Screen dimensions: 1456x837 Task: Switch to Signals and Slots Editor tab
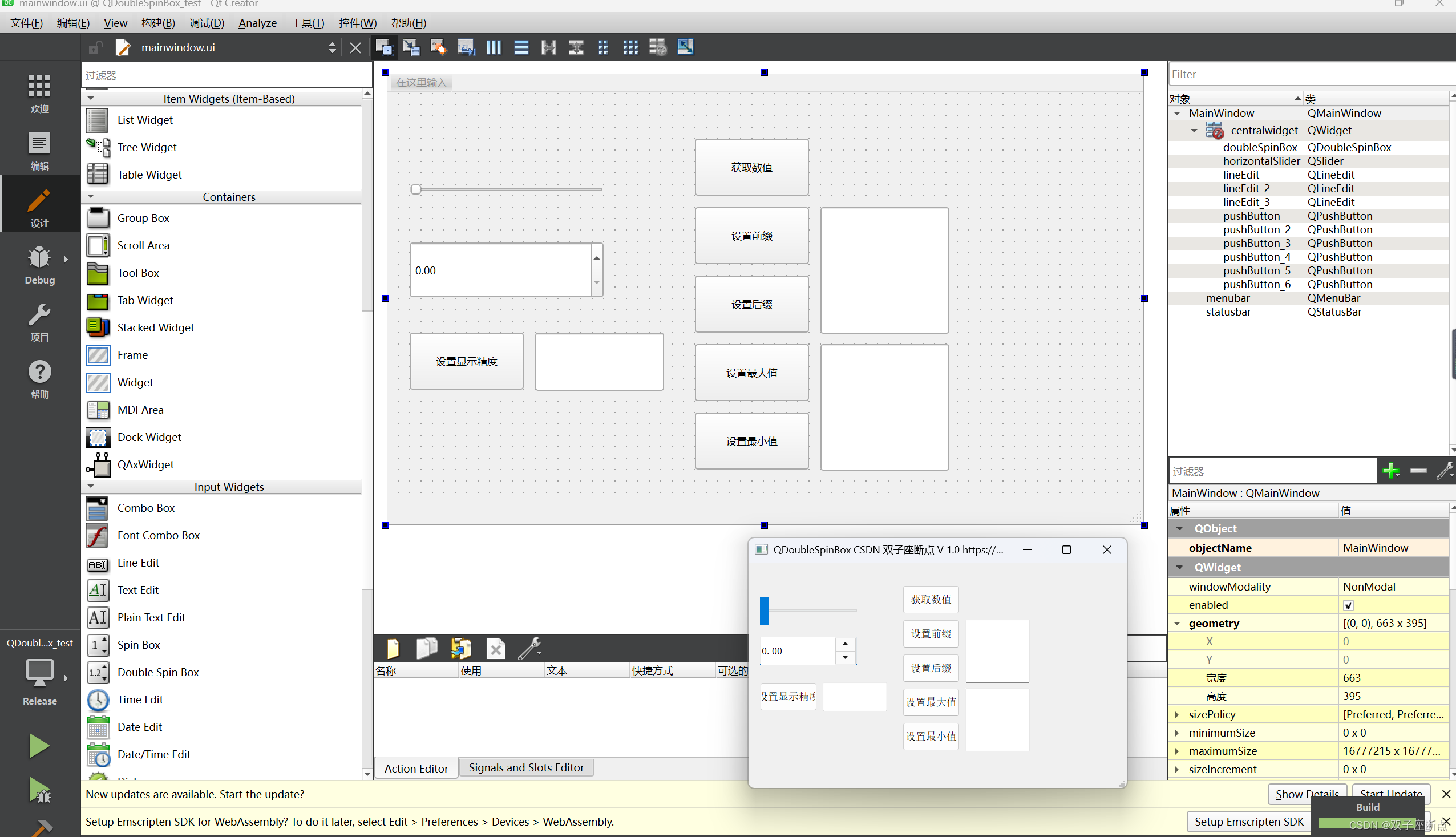pyautogui.click(x=525, y=767)
